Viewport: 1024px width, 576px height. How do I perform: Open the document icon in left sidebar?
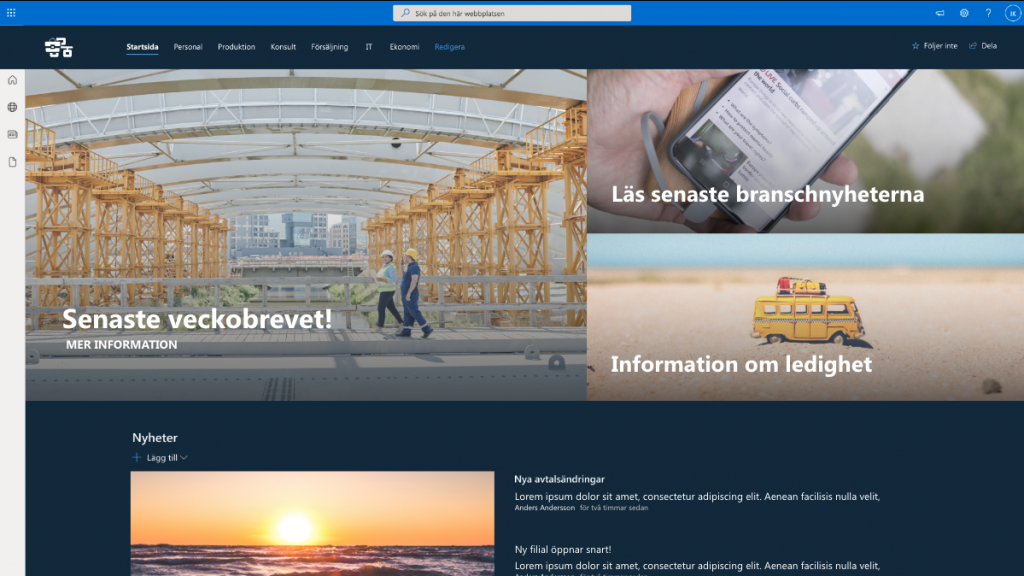coord(12,161)
